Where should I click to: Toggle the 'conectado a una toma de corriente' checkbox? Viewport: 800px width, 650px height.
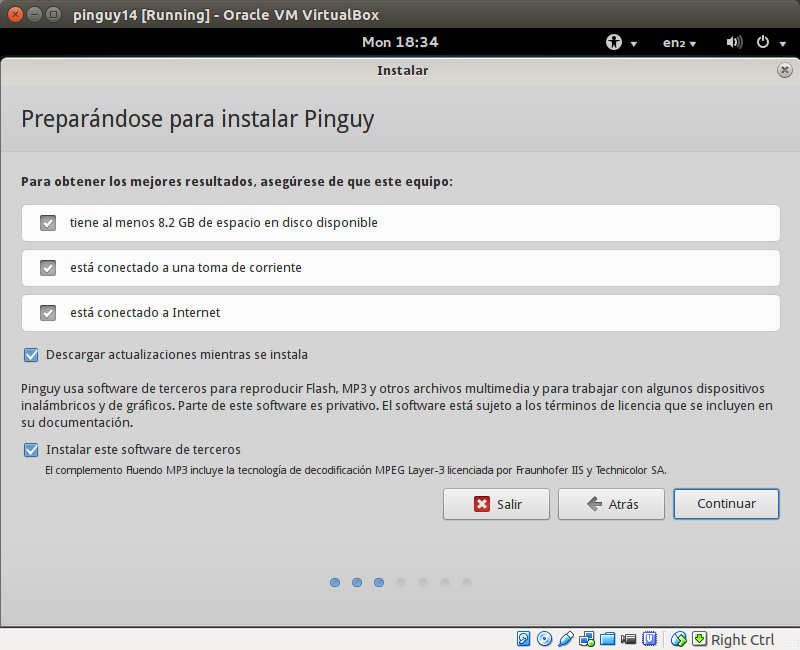coord(48,268)
